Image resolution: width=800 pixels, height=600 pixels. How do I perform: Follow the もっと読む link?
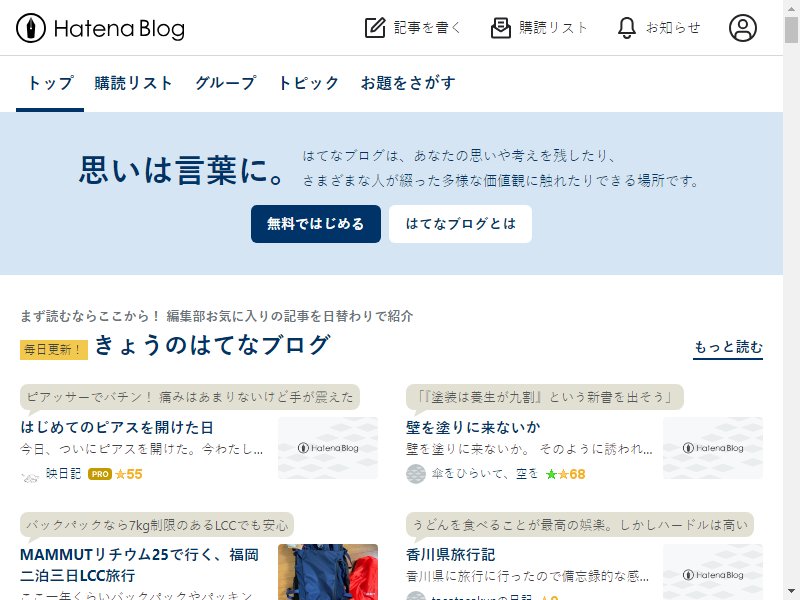coord(728,347)
